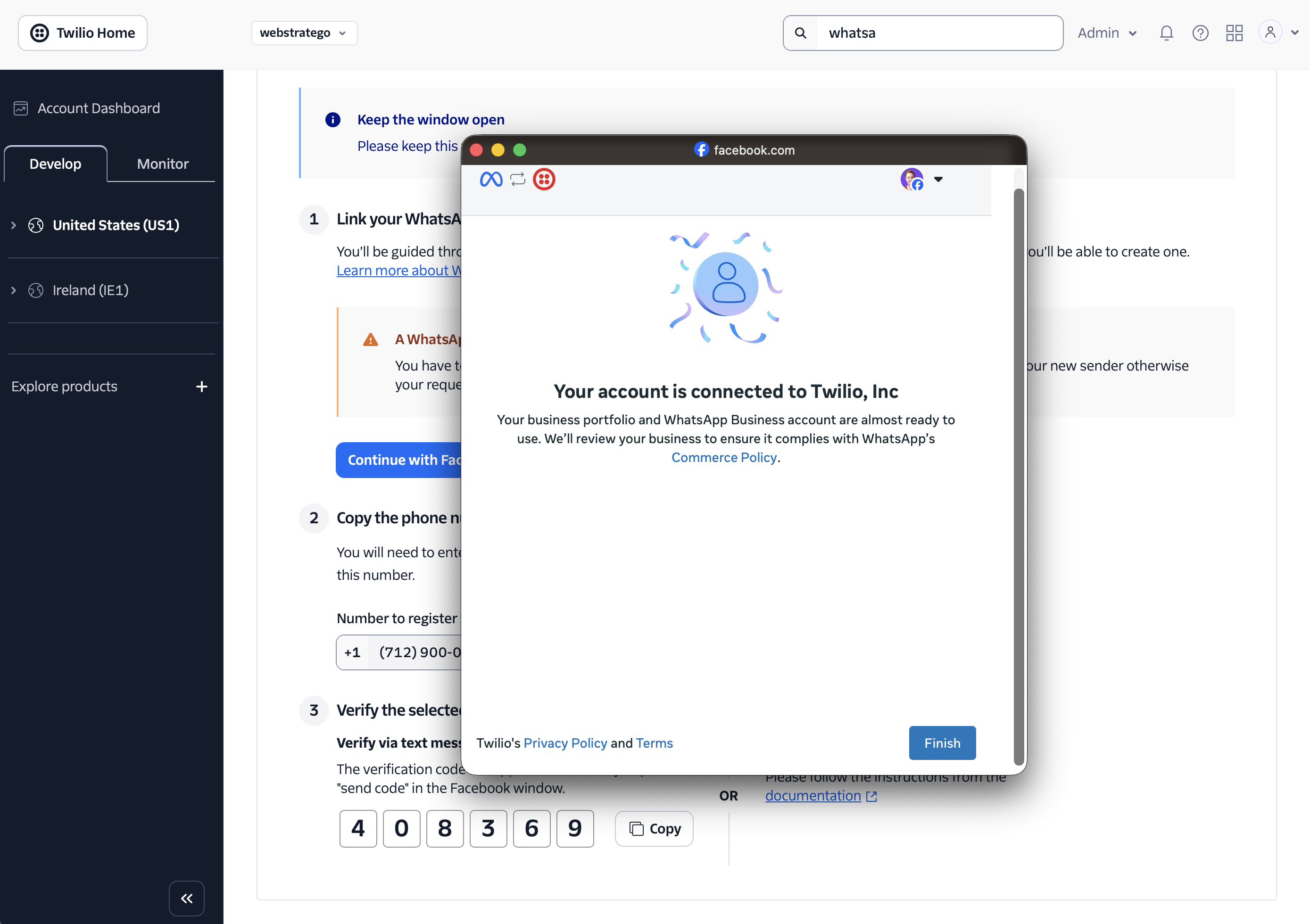Click the facebook.com title icon
This screenshot has width=1310, height=924.
[x=701, y=149]
